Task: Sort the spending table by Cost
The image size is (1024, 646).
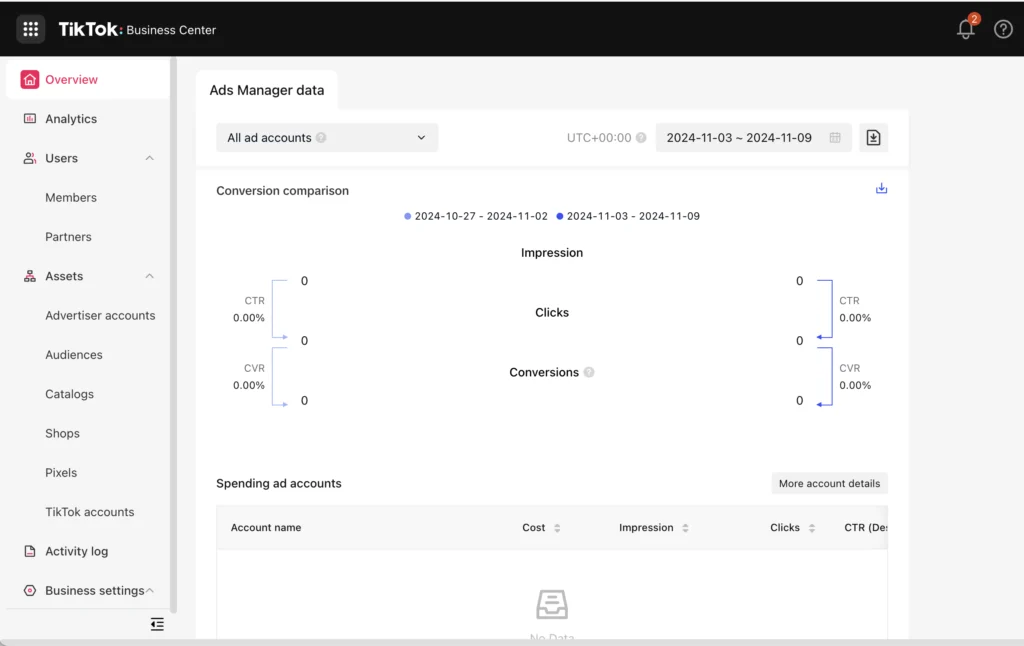Action: tap(557, 527)
